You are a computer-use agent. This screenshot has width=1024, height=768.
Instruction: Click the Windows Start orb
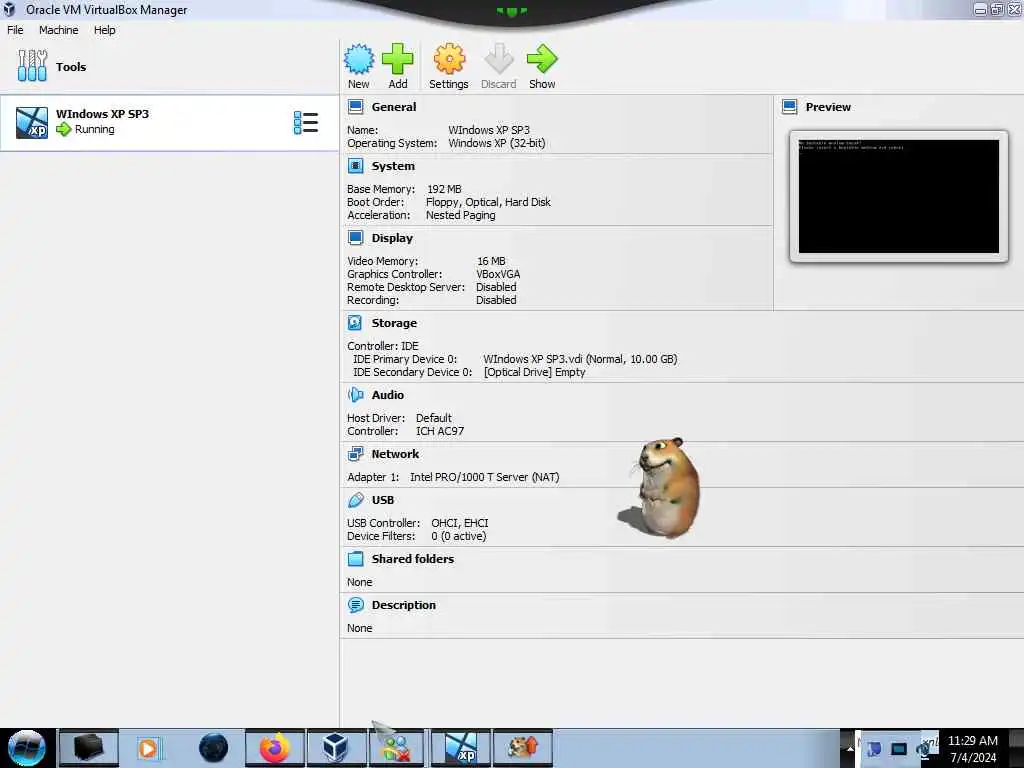26,748
